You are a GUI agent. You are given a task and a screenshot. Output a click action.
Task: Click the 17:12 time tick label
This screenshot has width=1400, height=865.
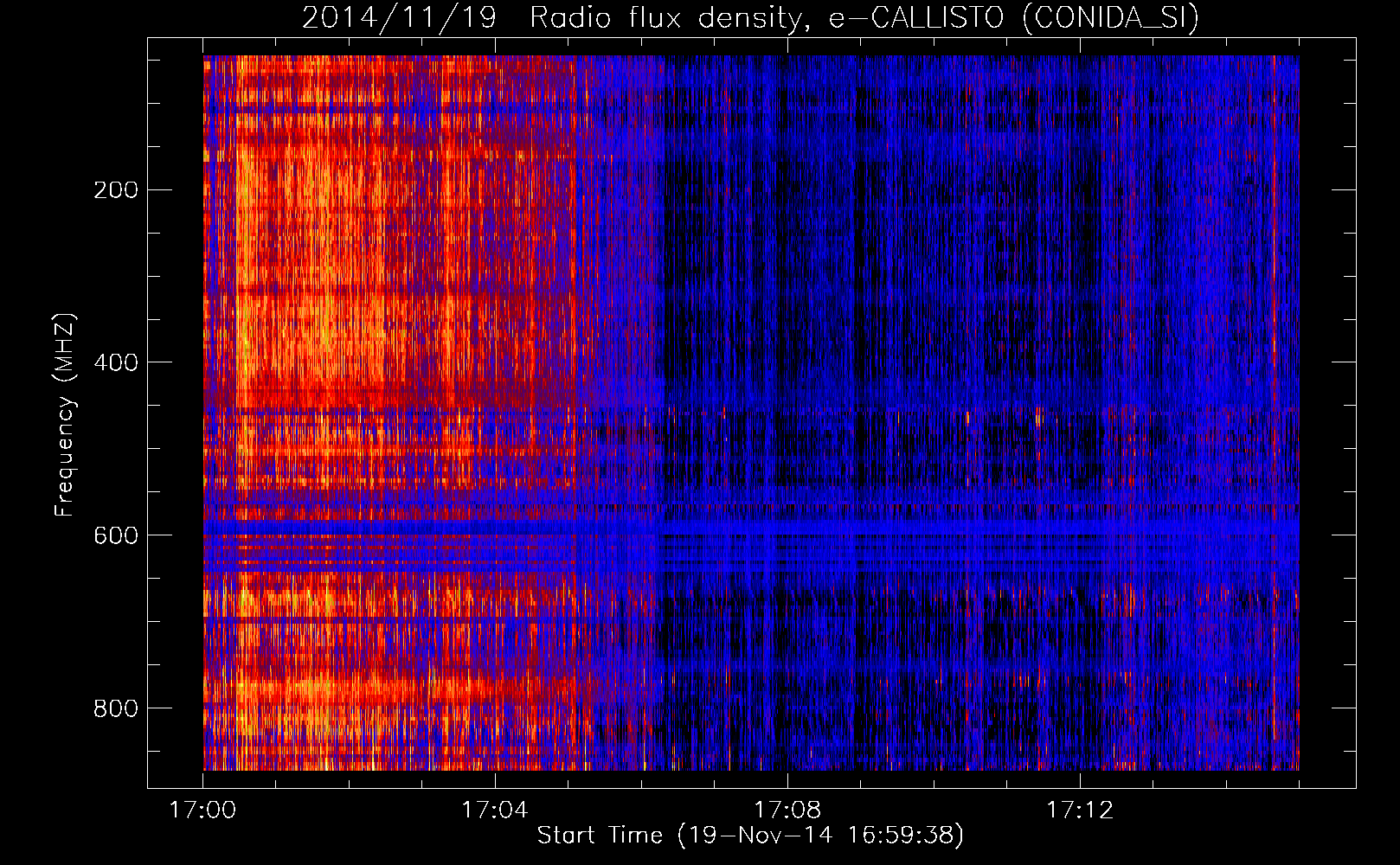coord(1080,811)
